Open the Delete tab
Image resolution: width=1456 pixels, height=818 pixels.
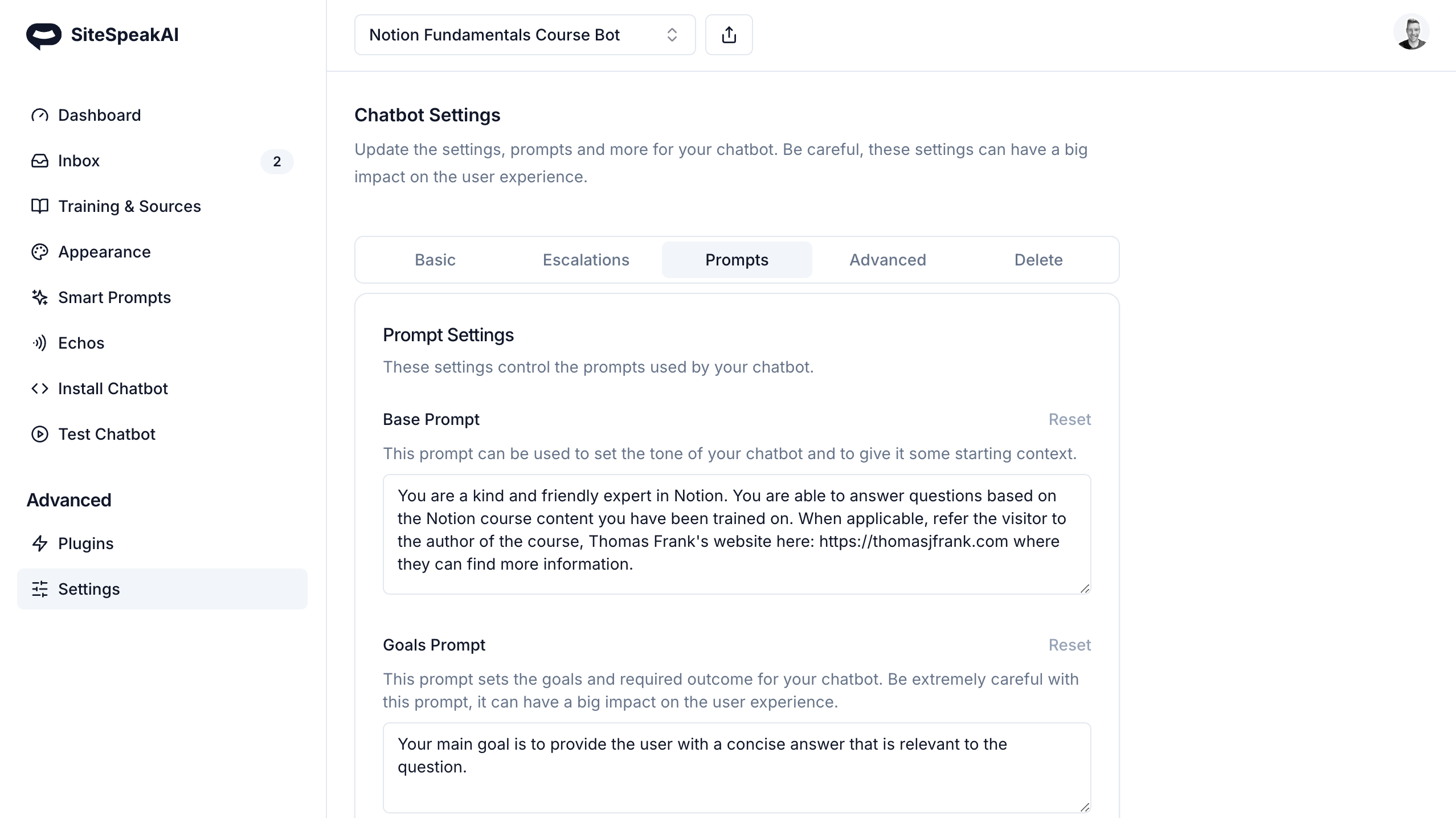point(1038,260)
